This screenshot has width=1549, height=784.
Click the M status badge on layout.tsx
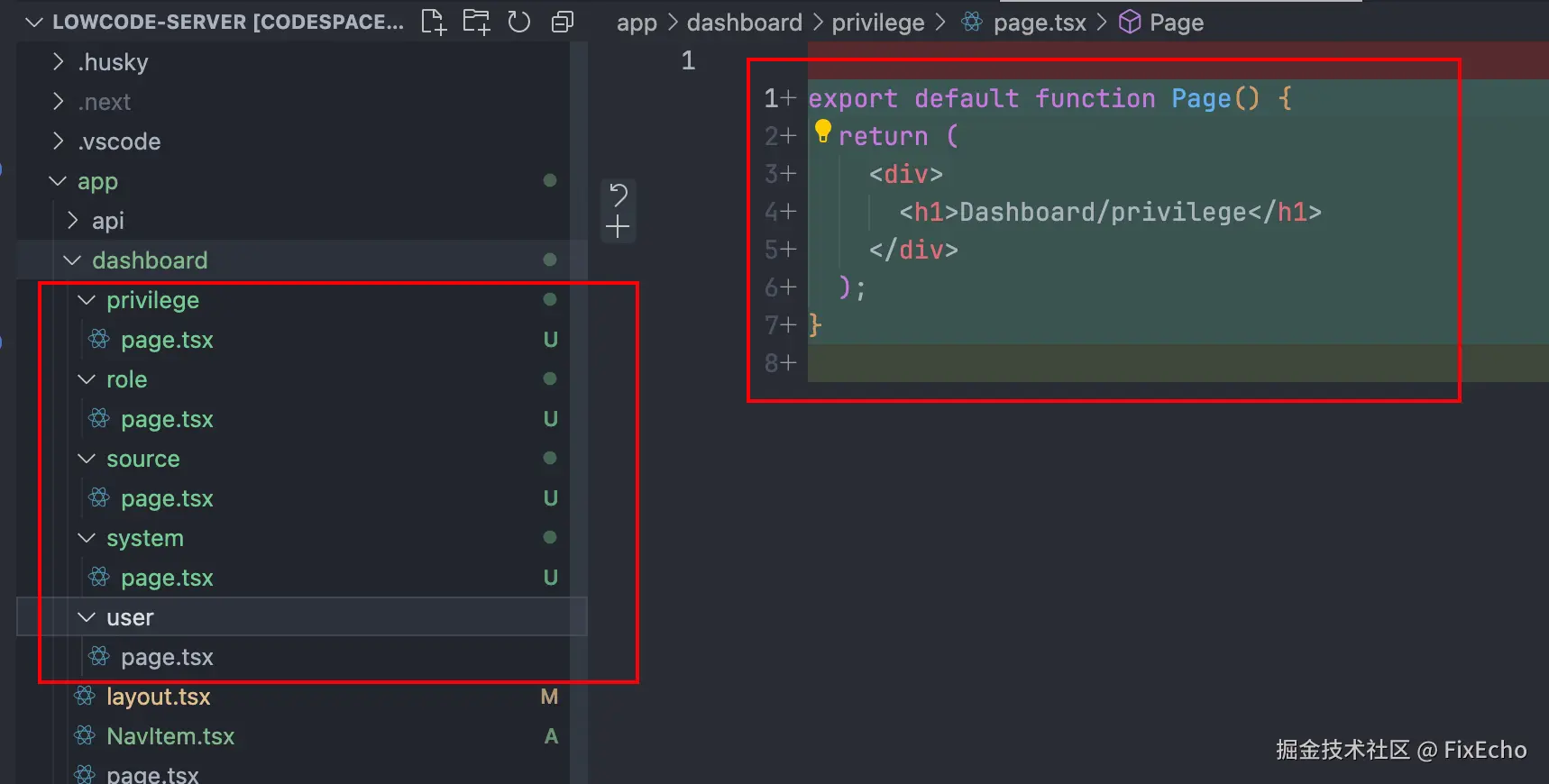549,697
